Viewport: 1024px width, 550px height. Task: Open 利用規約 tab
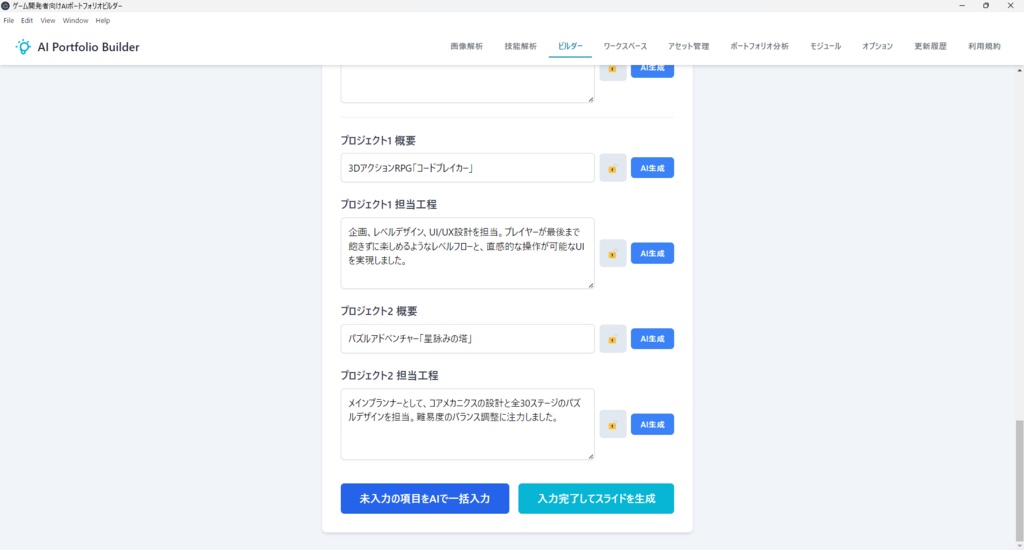pyautogui.click(x=984, y=46)
